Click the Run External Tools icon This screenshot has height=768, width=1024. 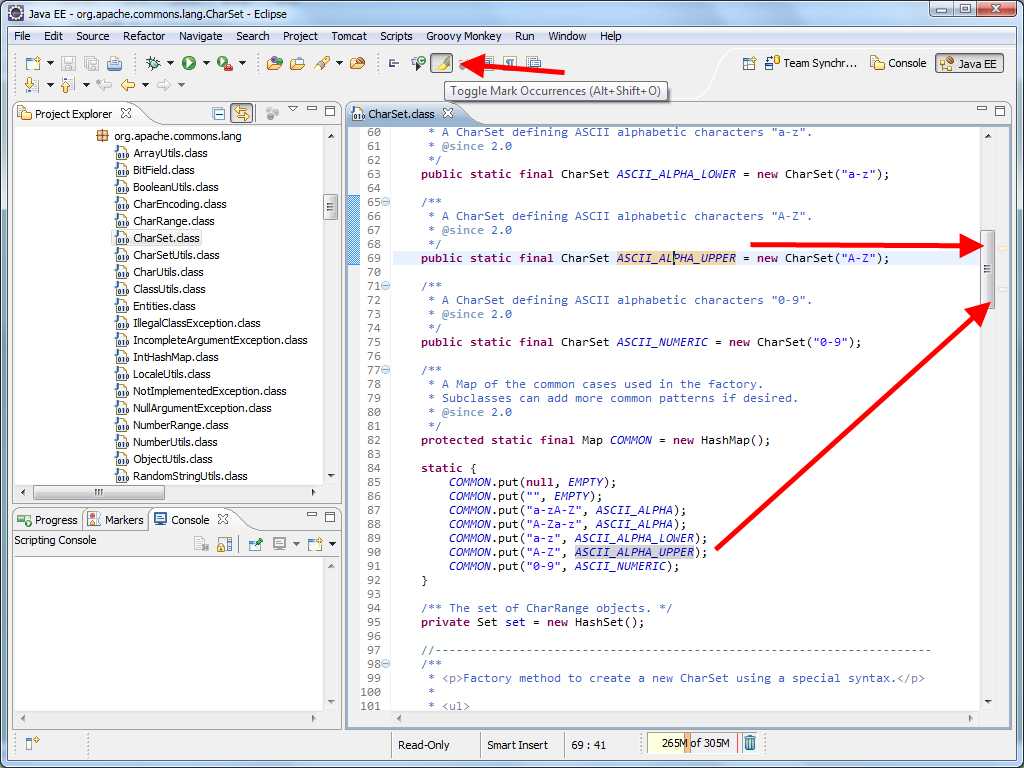(225, 63)
